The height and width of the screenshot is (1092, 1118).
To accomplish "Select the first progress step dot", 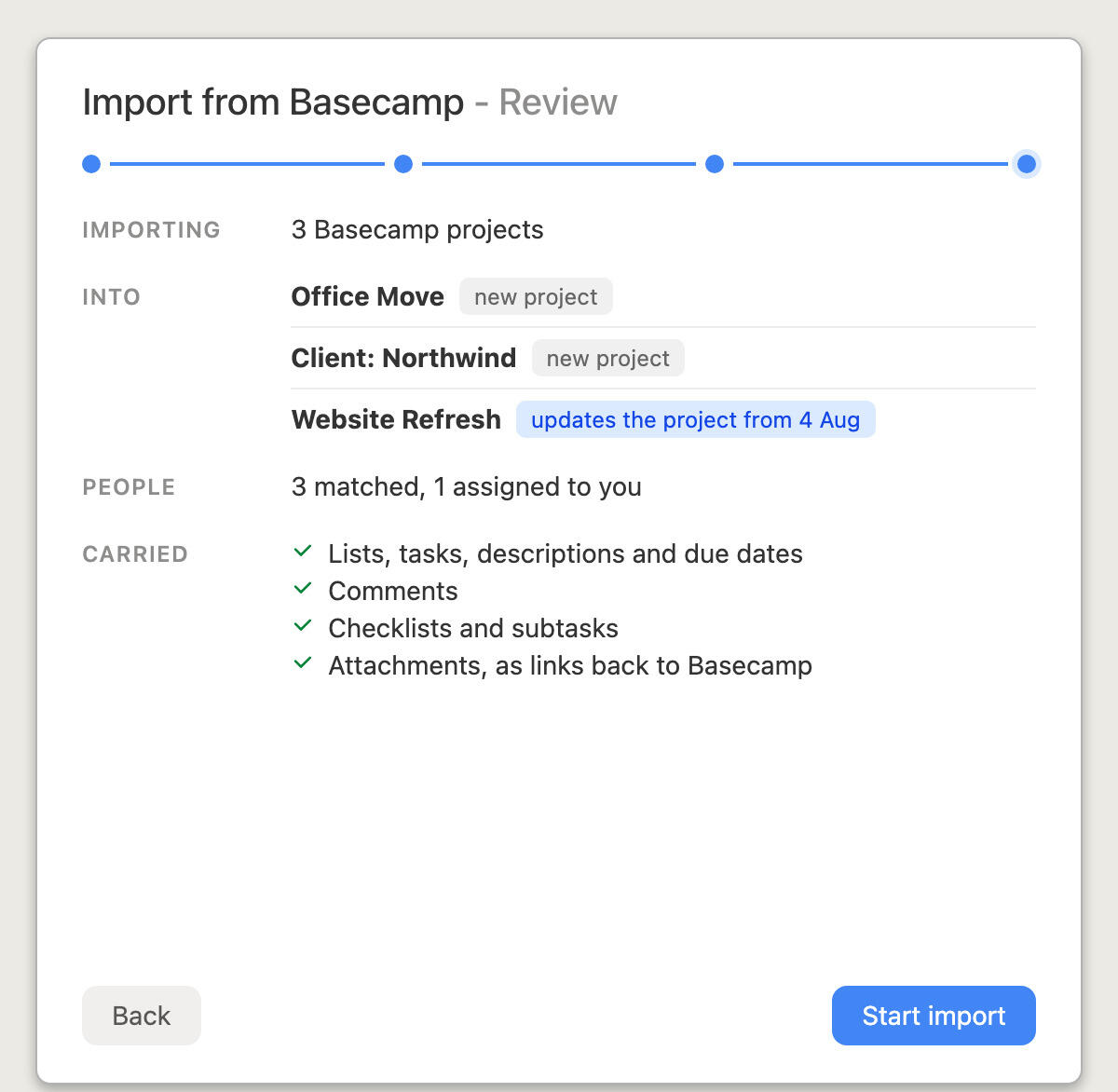I will (91, 164).
